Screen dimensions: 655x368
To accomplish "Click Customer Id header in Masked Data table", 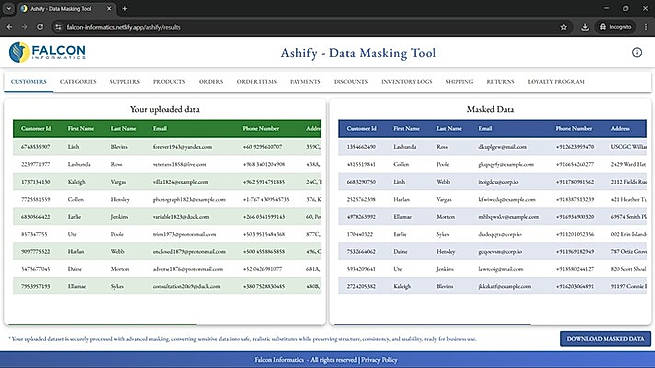I will tap(361, 129).
